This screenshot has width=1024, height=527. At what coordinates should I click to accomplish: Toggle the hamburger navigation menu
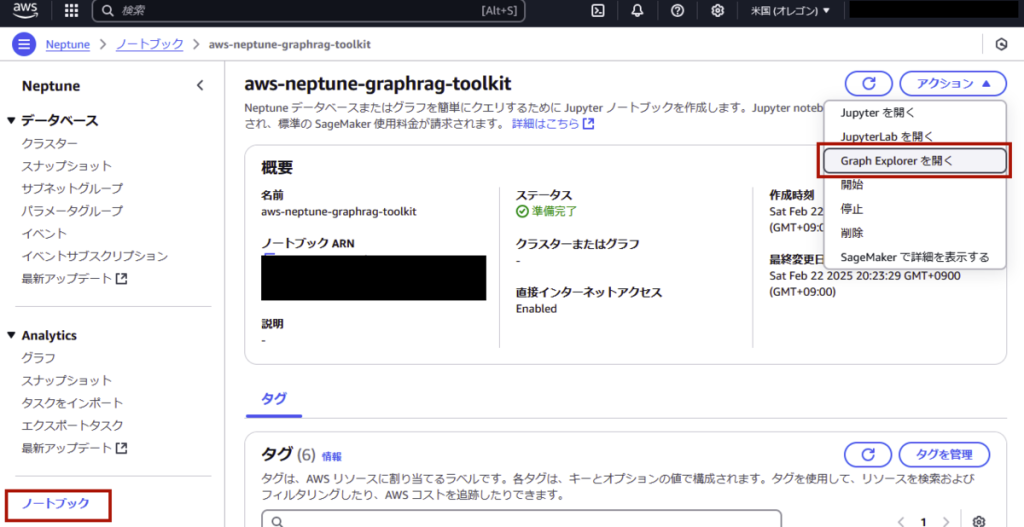[x=24, y=44]
